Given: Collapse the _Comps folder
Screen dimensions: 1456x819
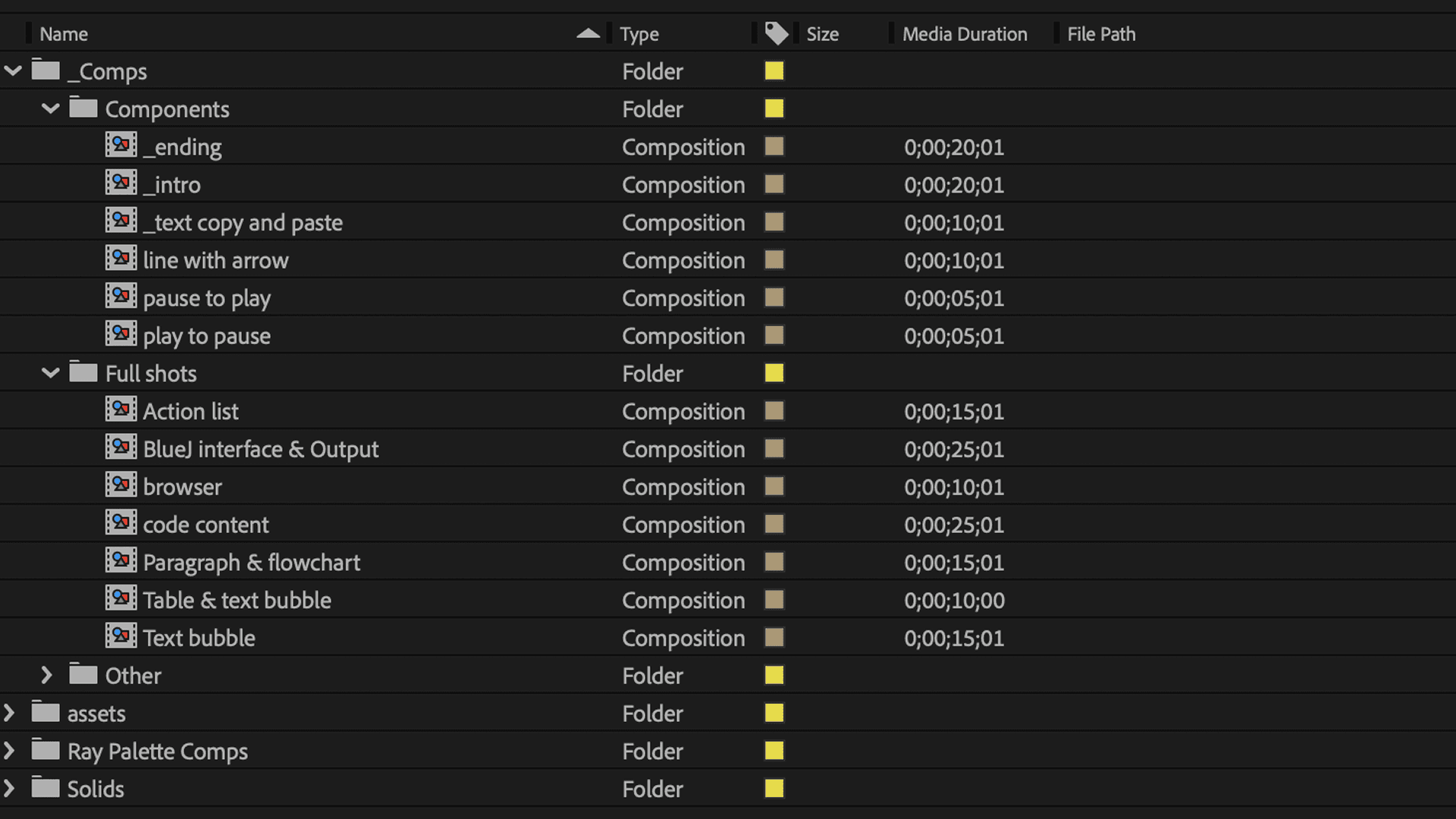Looking at the screenshot, I should point(13,71).
